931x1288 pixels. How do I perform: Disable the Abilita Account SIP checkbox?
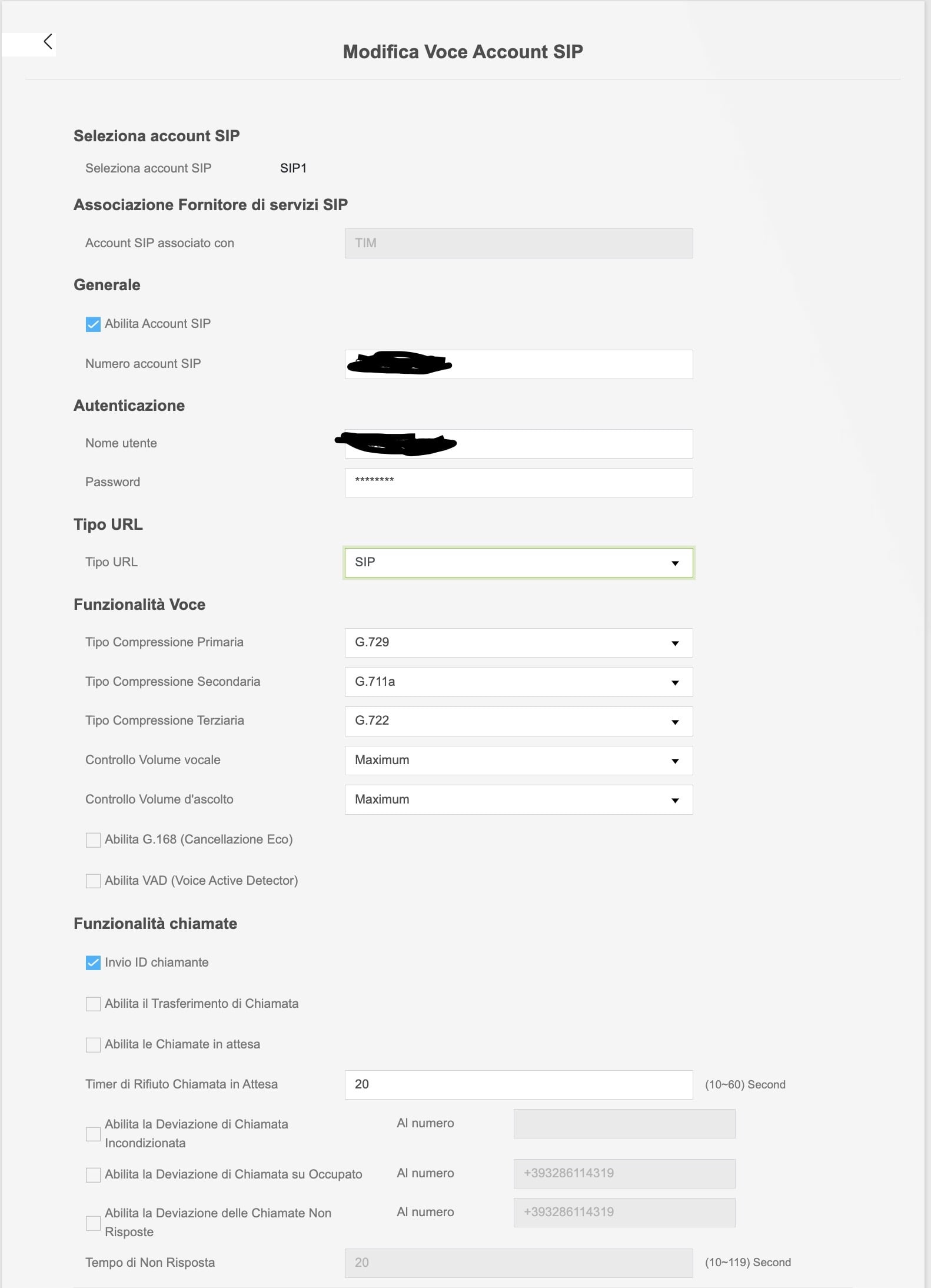(x=92, y=323)
